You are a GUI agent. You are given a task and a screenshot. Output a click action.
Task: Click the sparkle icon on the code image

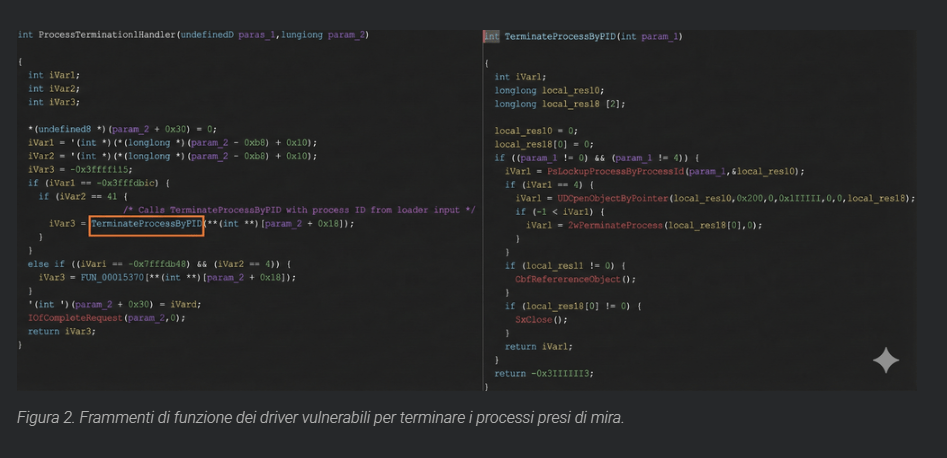point(885,360)
